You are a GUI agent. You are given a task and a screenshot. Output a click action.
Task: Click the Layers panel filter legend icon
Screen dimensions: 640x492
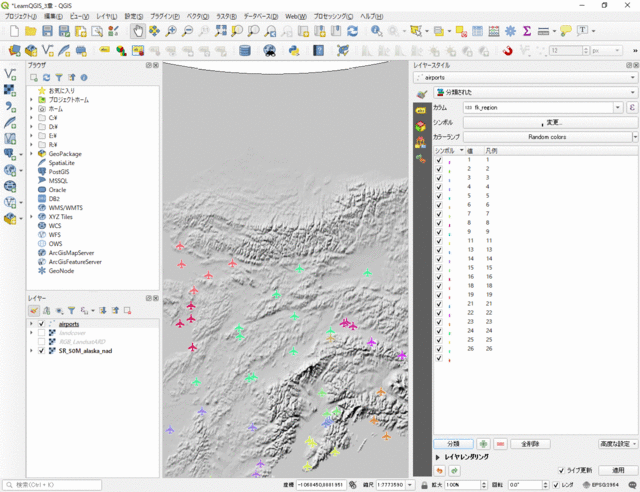point(71,311)
